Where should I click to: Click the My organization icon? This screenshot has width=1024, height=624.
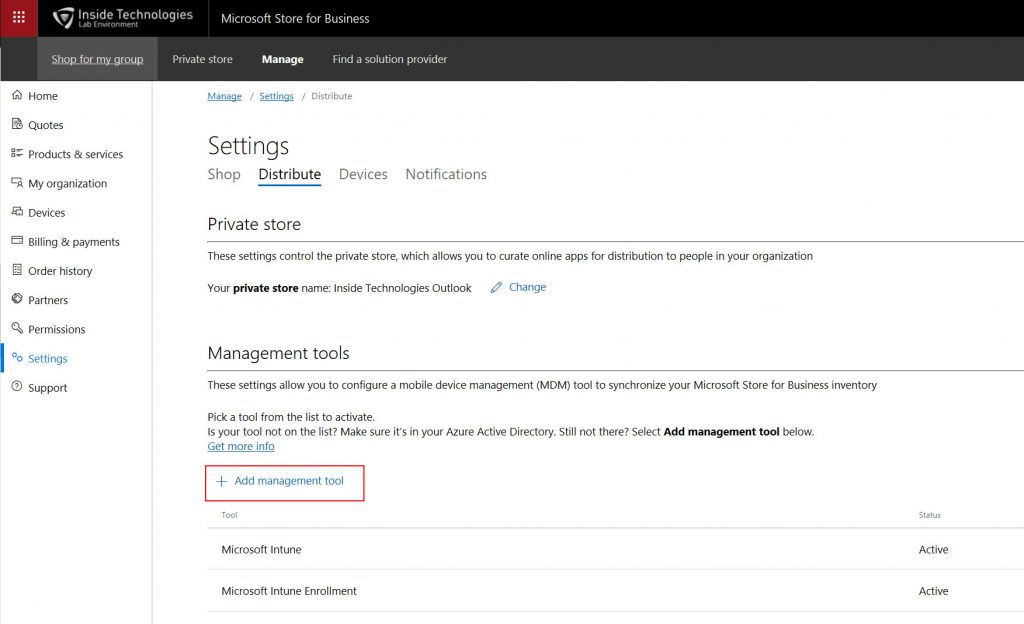(17, 183)
